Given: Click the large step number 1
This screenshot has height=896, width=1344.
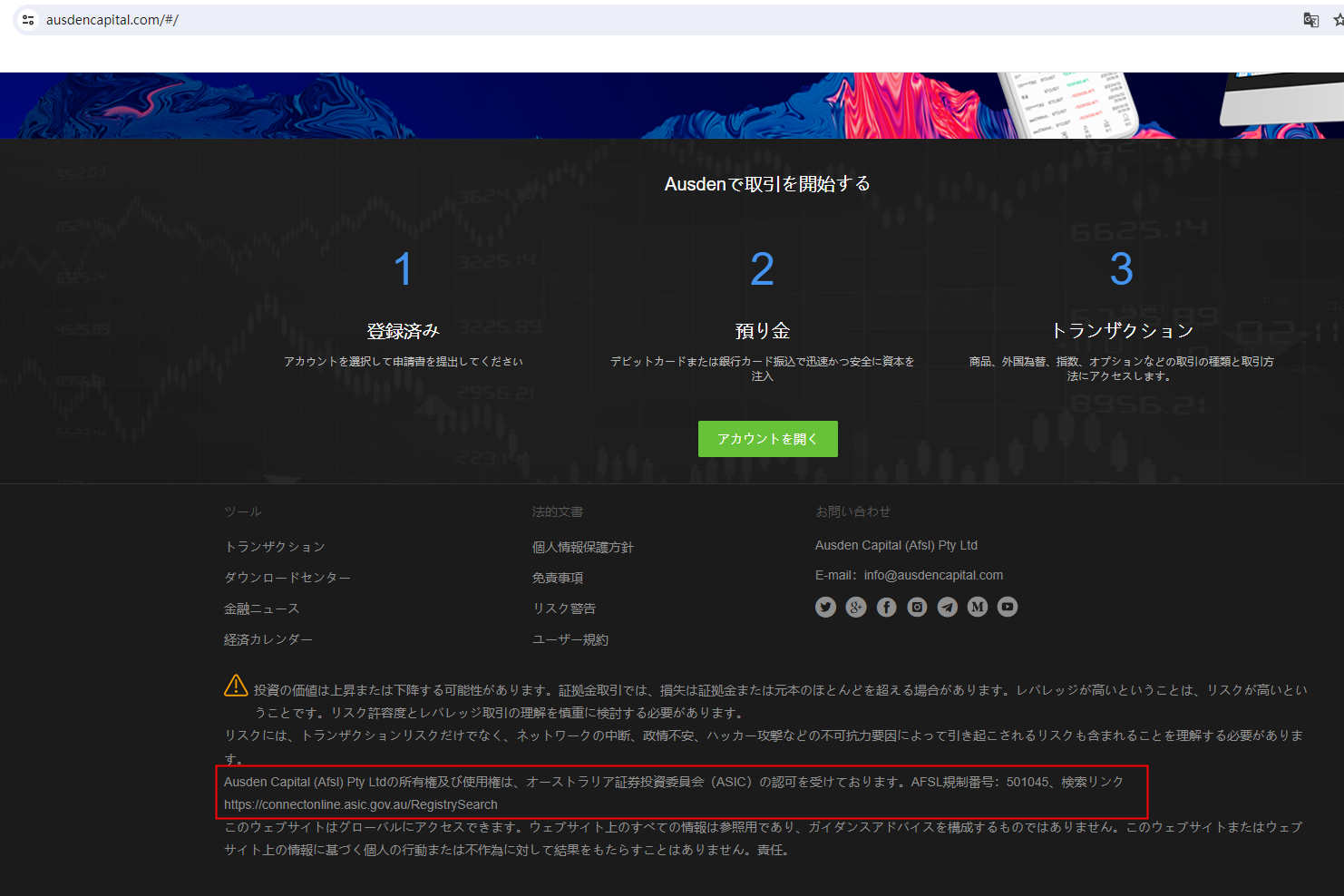Looking at the screenshot, I should point(404,269).
